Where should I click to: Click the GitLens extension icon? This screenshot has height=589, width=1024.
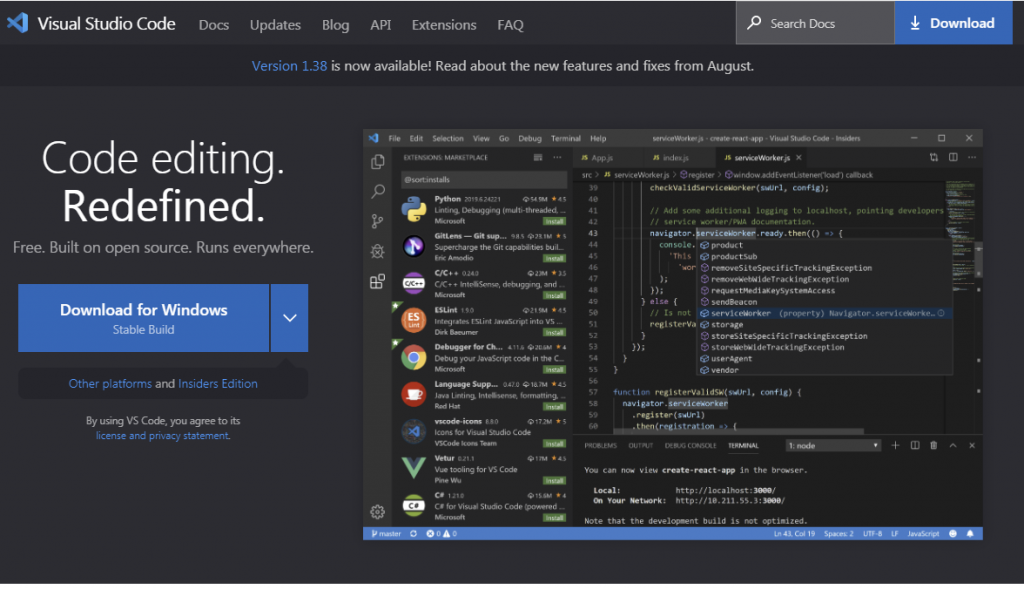(x=413, y=246)
